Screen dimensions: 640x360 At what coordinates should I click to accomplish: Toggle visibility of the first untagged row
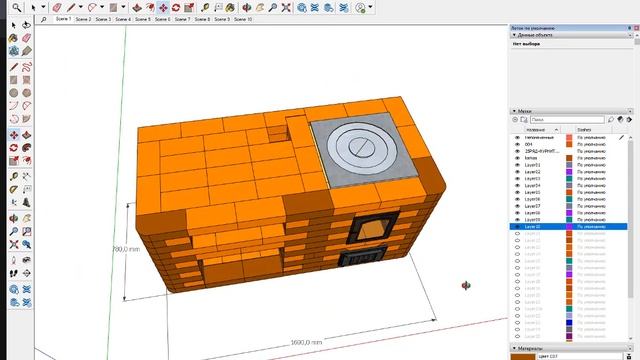click(x=518, y=138)
